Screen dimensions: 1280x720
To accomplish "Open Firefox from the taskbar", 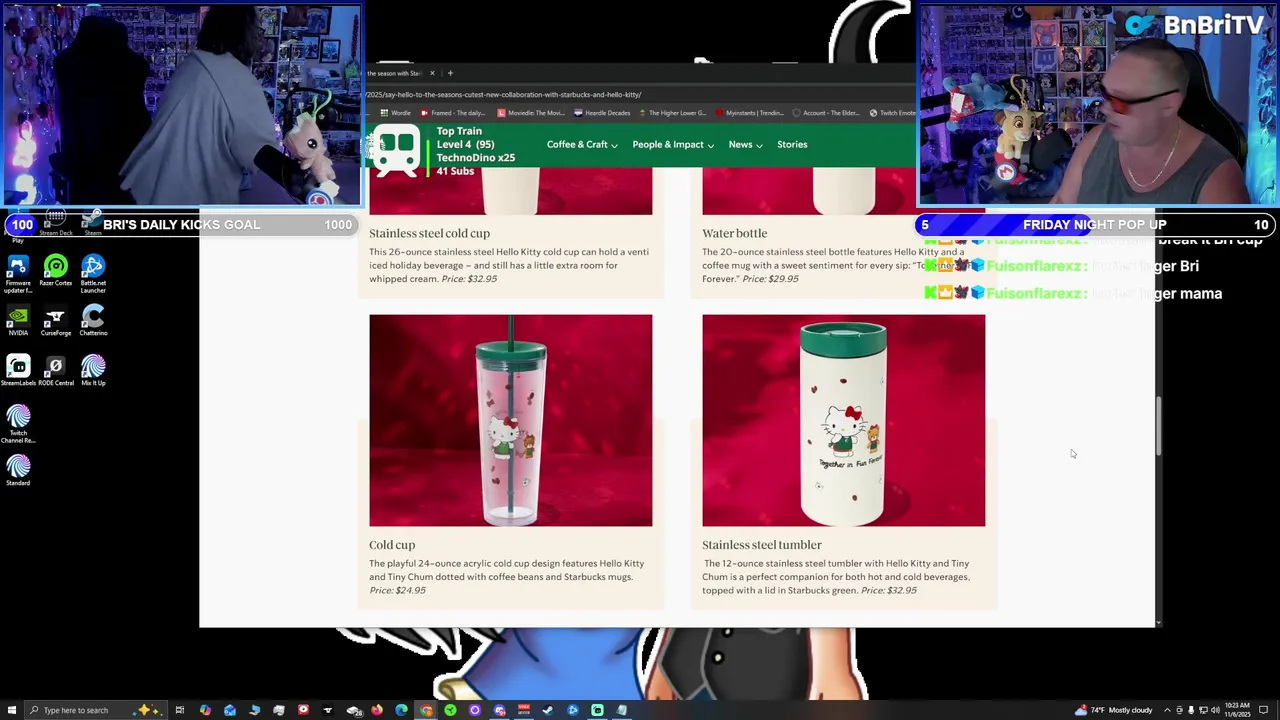I will (377, 710).
